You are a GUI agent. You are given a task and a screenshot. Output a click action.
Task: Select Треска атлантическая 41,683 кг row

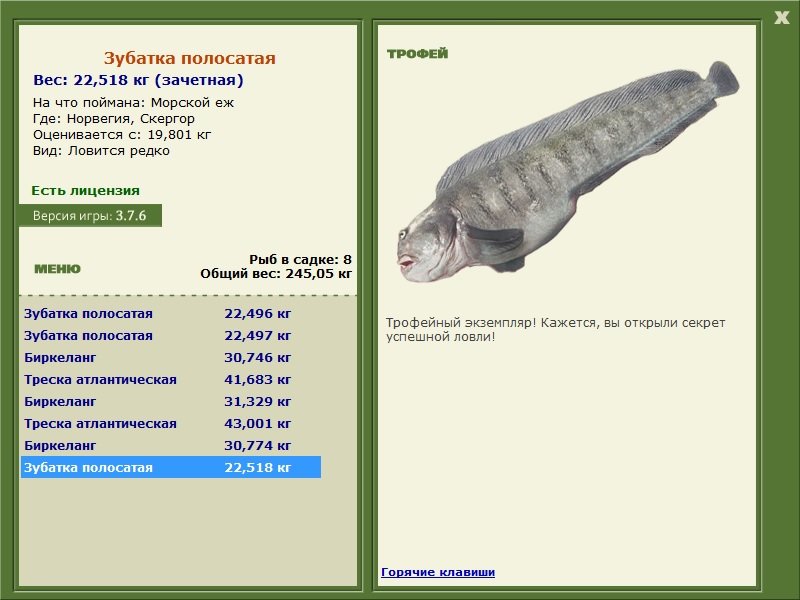pyautogui.click(x=171, y=379)
